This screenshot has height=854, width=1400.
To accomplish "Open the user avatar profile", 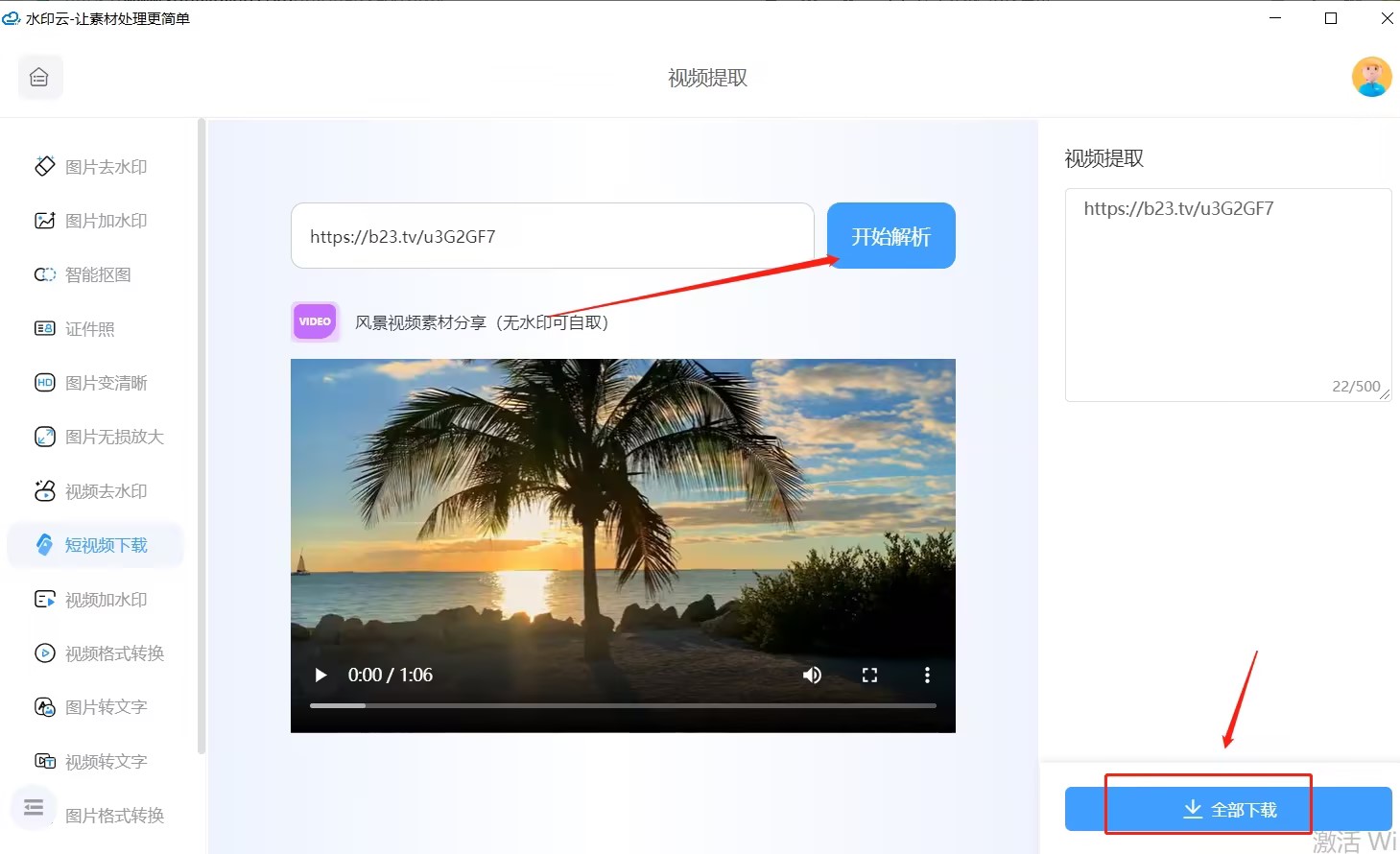I will pyautogui.click(x=1371, y=78).
